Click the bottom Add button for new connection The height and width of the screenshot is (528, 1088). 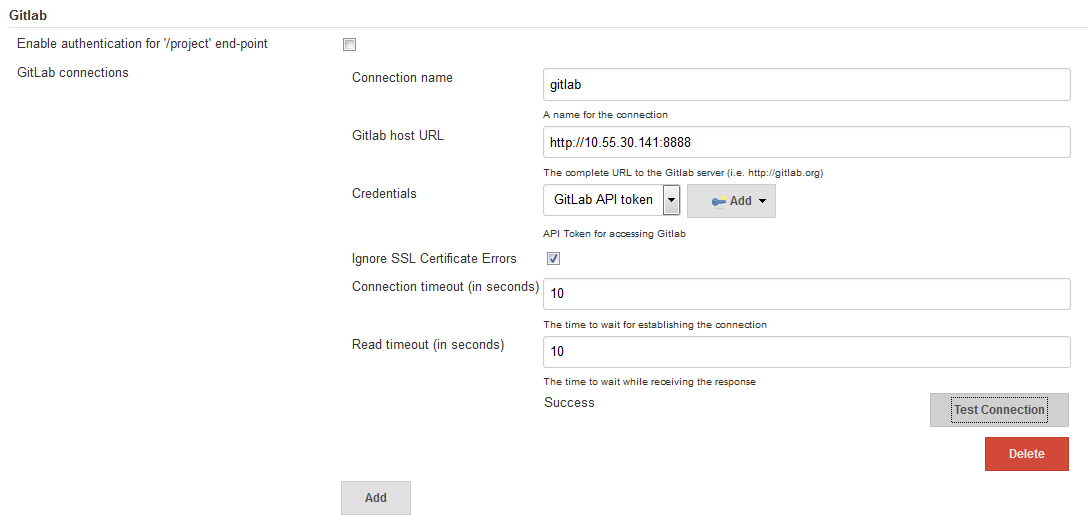tap(375, 498)
